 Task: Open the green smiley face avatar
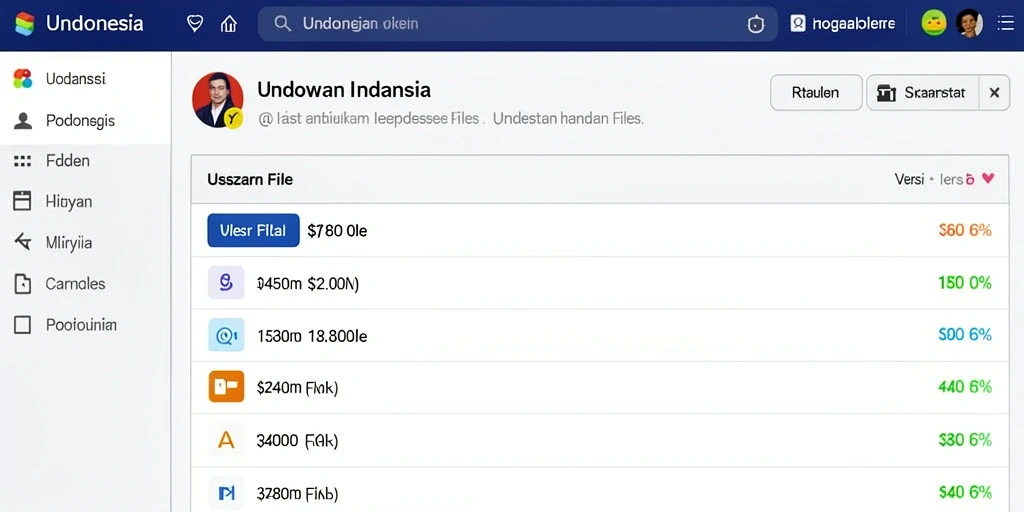point(934,24)
